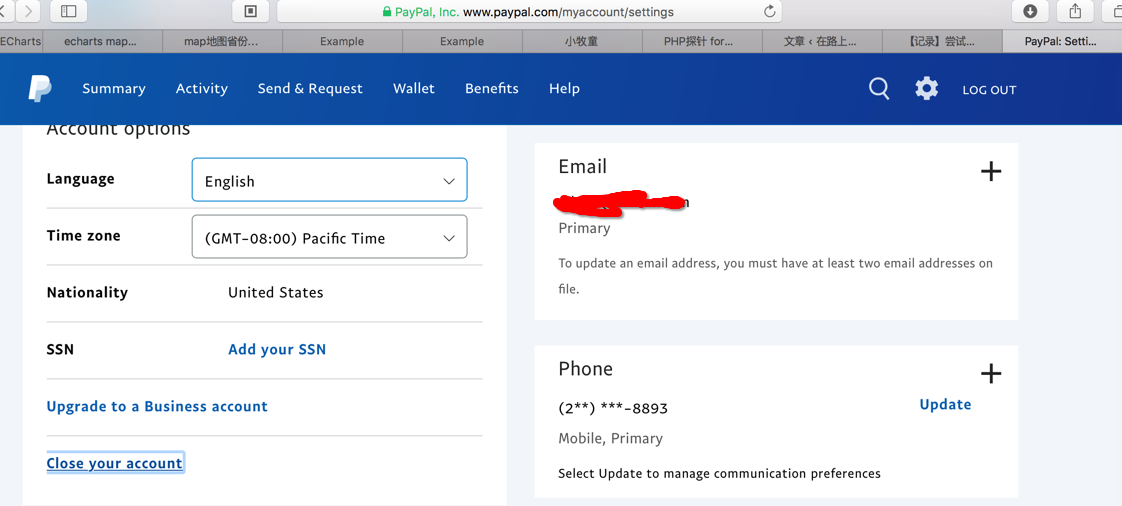Screen dimensions: 1122x506
Task: Open the Send & Request menu
Action: coord(310,89)
